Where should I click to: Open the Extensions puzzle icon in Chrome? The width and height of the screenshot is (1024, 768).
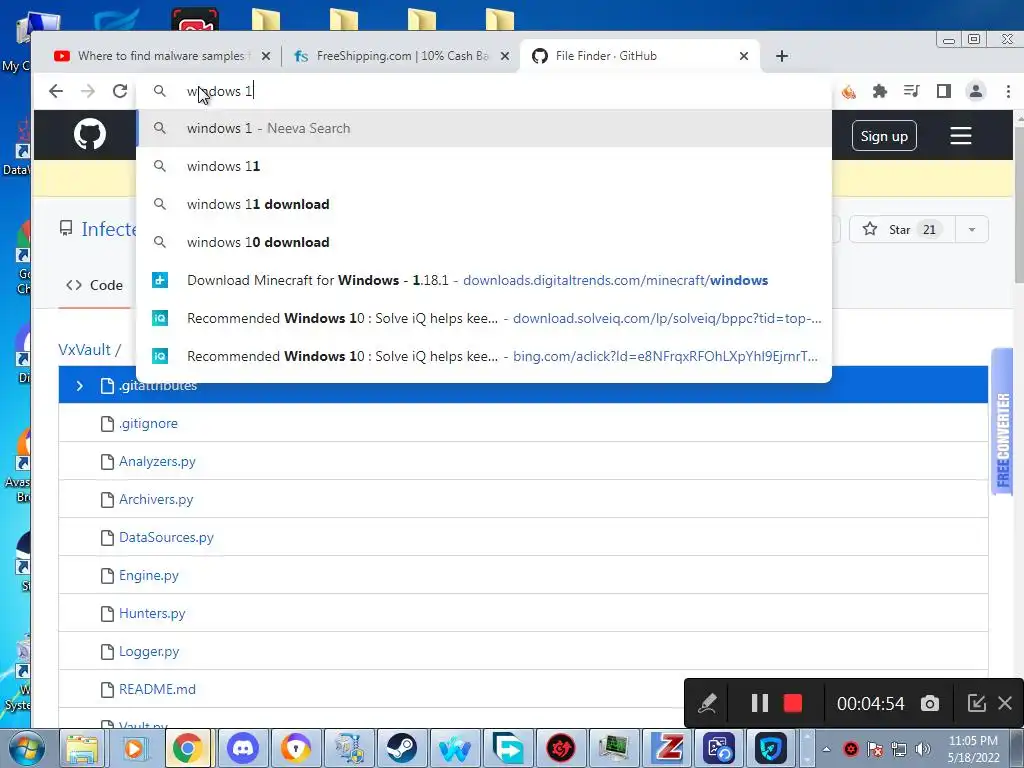[x=880, y=91]
